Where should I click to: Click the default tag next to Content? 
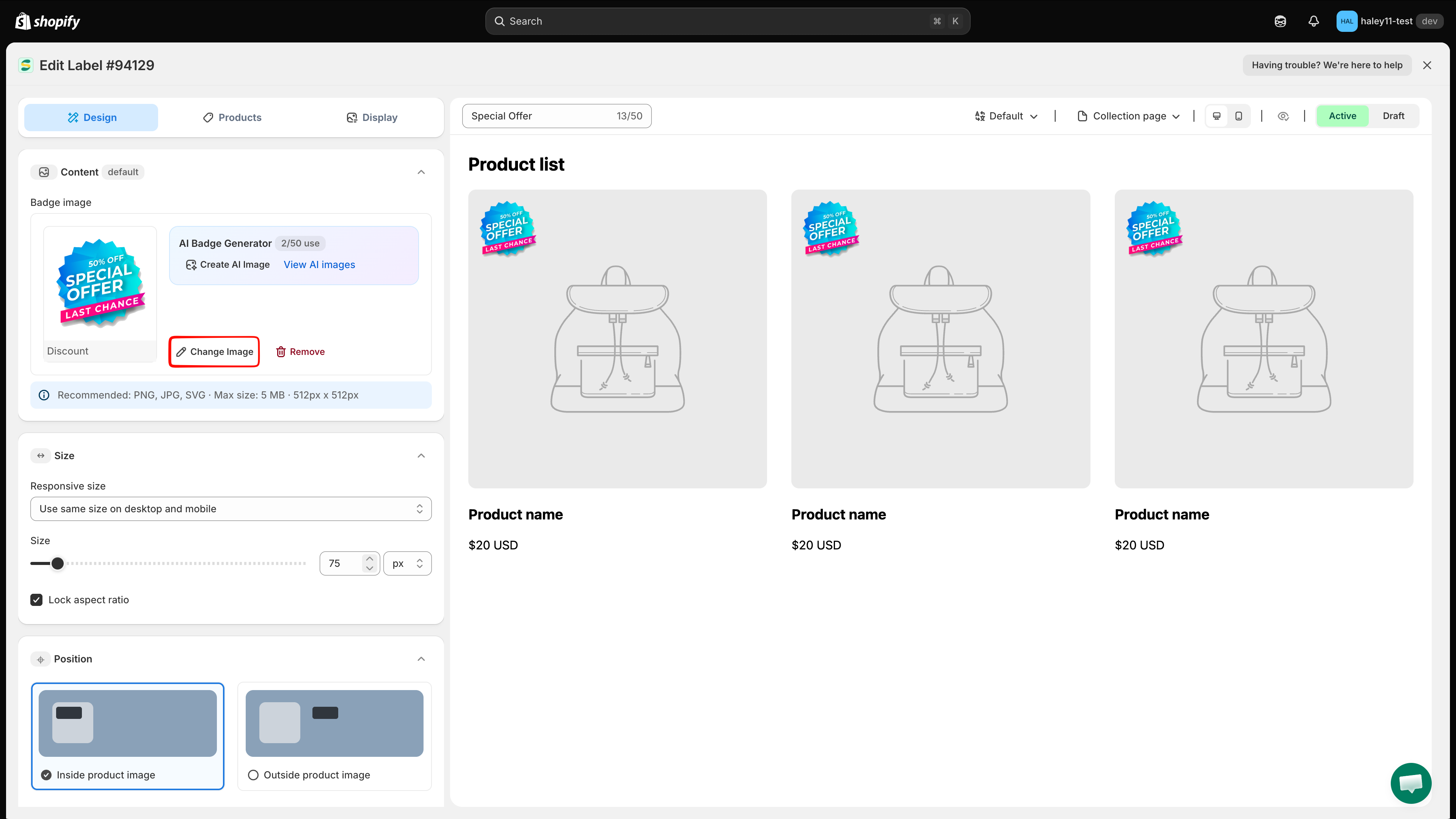[122, 172]
